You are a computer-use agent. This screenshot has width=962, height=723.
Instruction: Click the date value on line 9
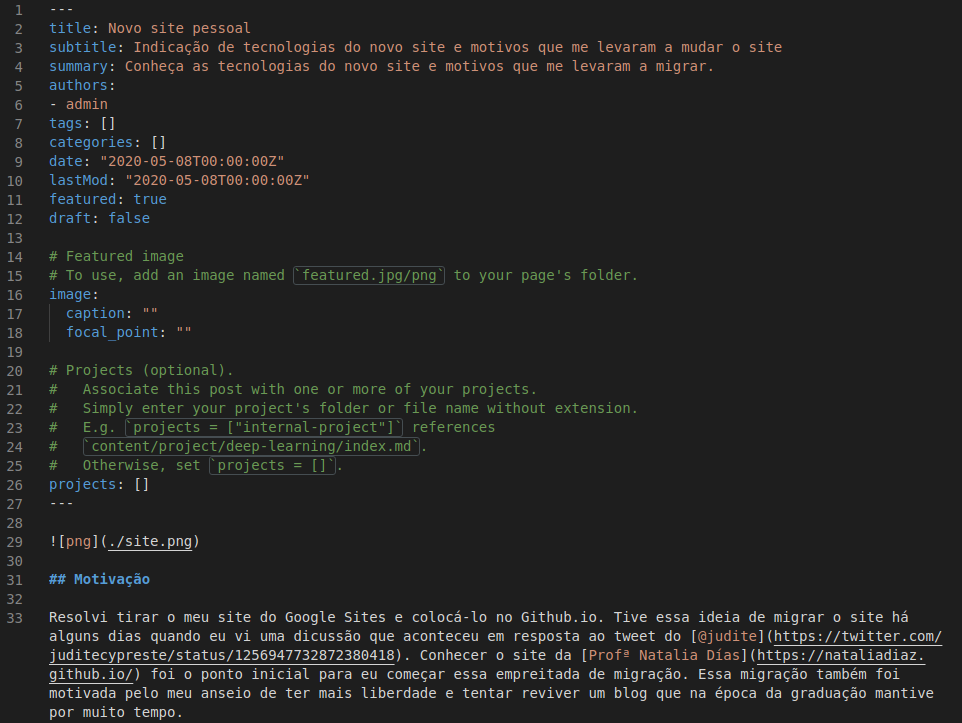coord(192,162)
